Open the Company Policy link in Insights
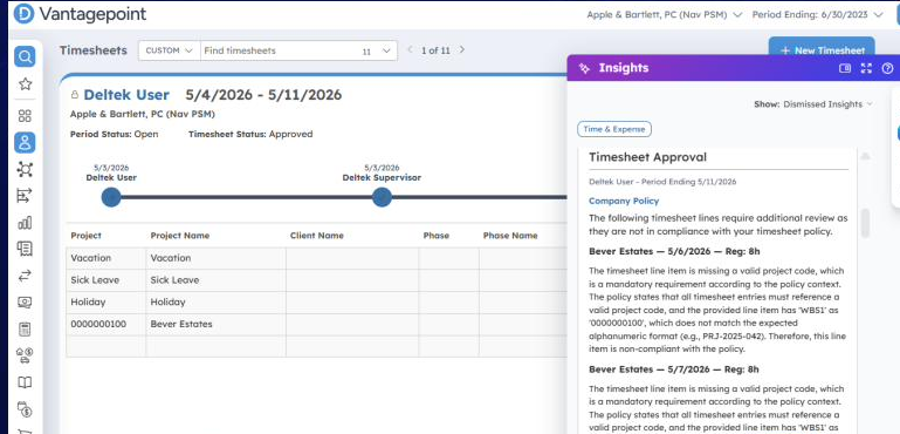Viewport: 900px width, 434px height. (x=623, y=201)
